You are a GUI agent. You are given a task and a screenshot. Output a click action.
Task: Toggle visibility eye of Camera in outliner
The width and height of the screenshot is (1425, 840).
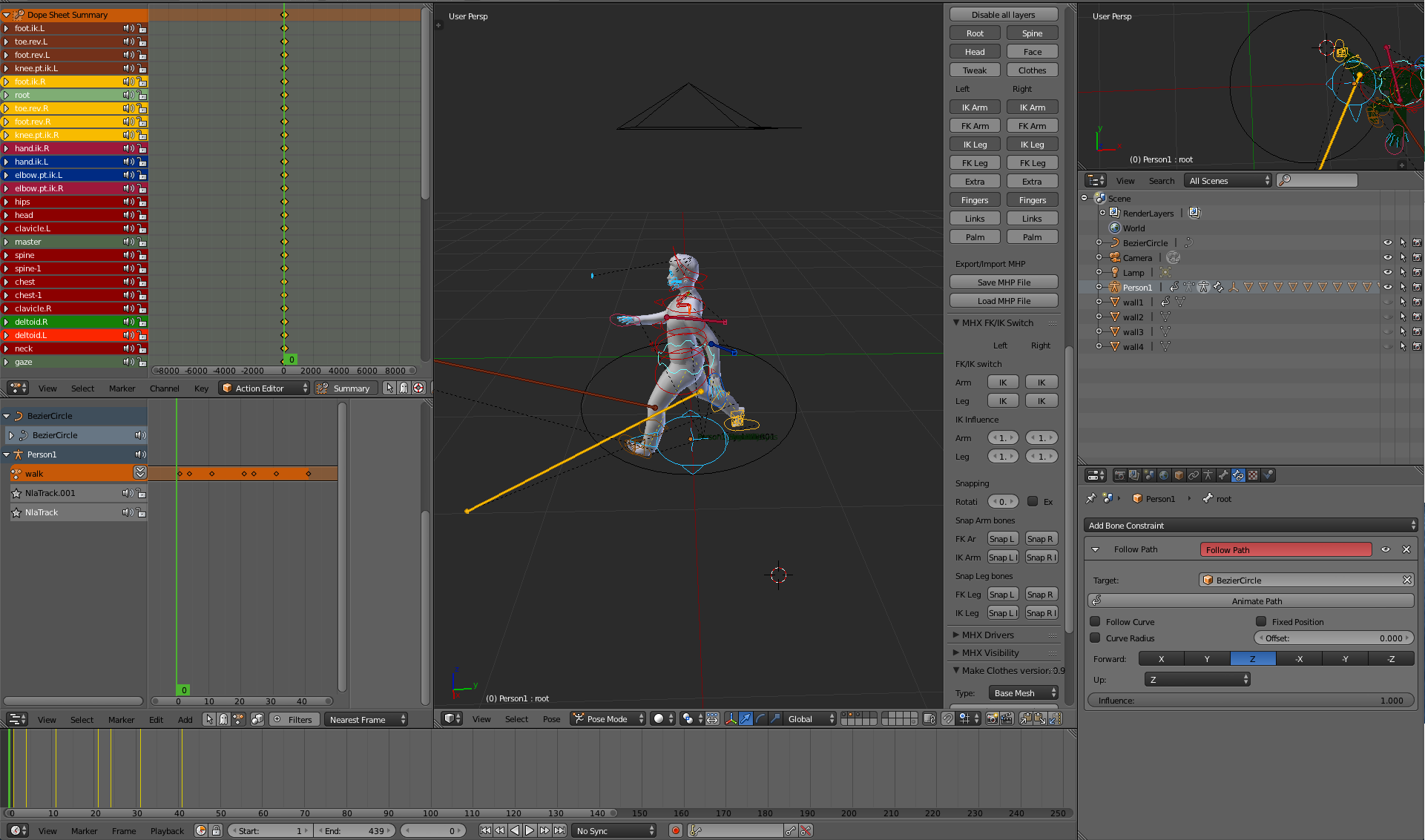1387,257
